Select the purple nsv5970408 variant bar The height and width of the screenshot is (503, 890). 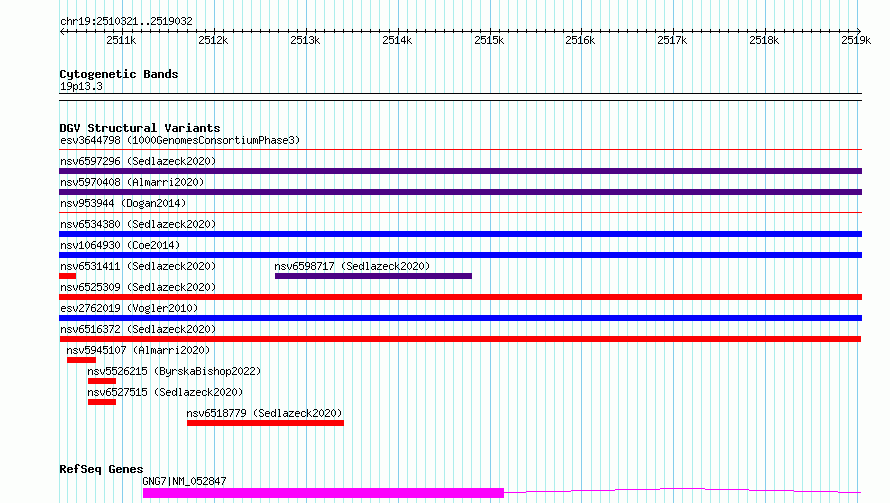coord(460,192)
